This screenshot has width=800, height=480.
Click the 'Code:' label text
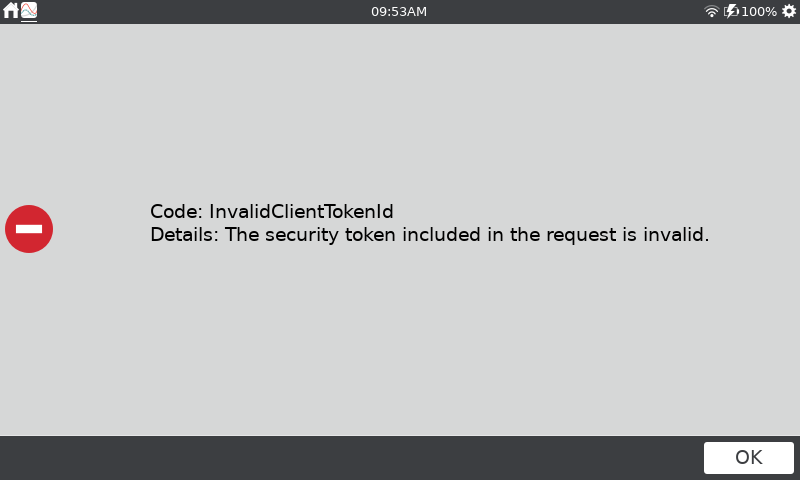click(177, 211)
